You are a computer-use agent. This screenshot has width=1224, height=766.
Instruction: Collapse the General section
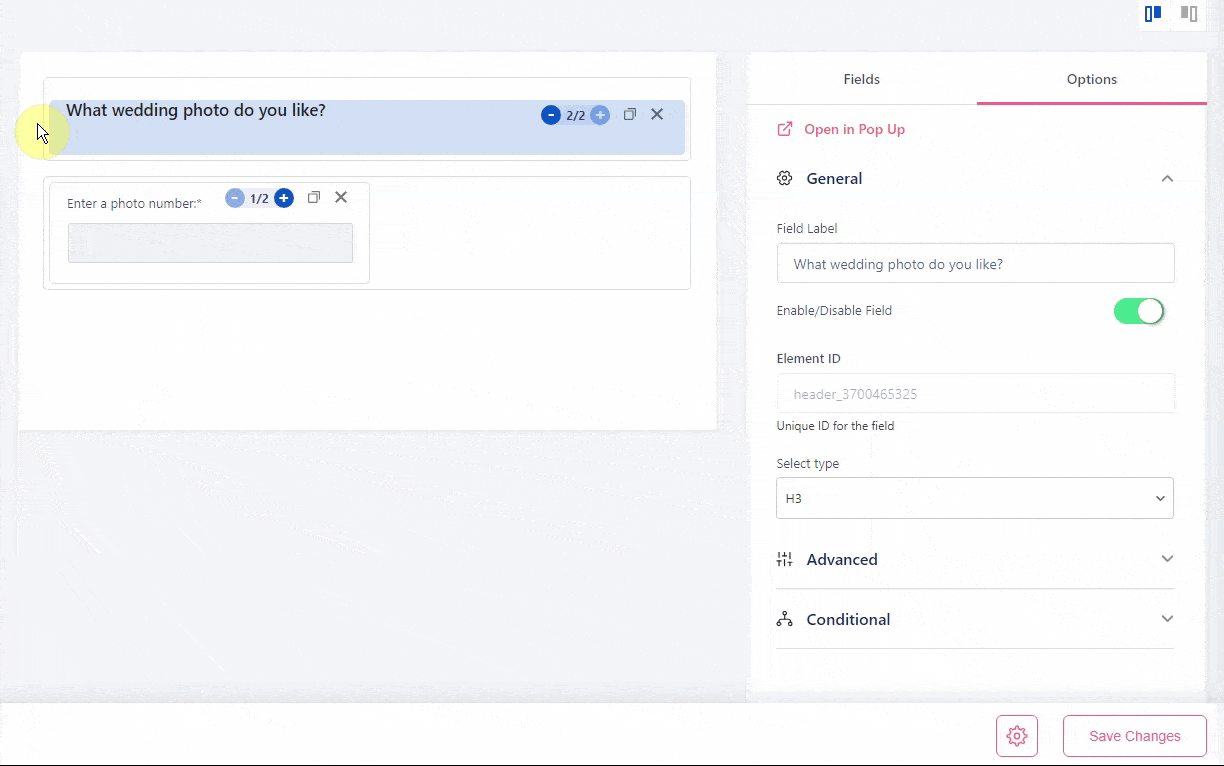[x=1167, y=178]
